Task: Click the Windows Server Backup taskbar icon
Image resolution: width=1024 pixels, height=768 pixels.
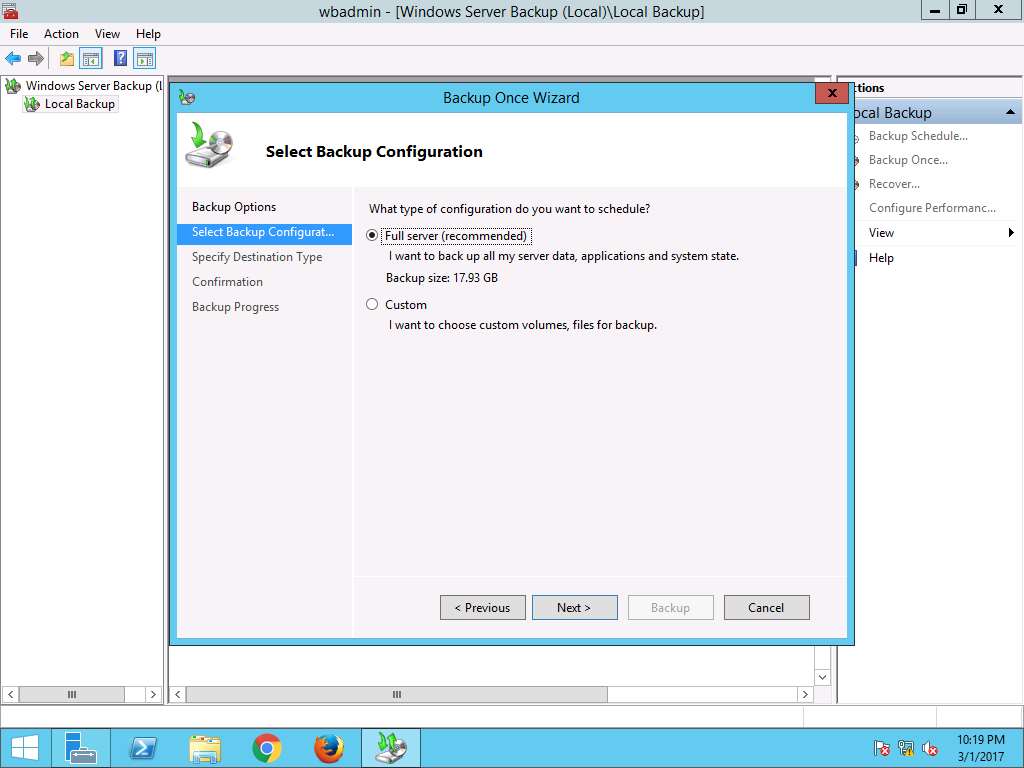Action: (391, 748)
